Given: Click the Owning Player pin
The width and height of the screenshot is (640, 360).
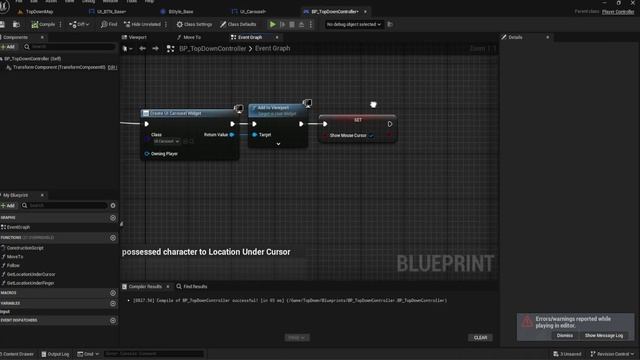Looking at the screenshot, I should coord(147,154).
